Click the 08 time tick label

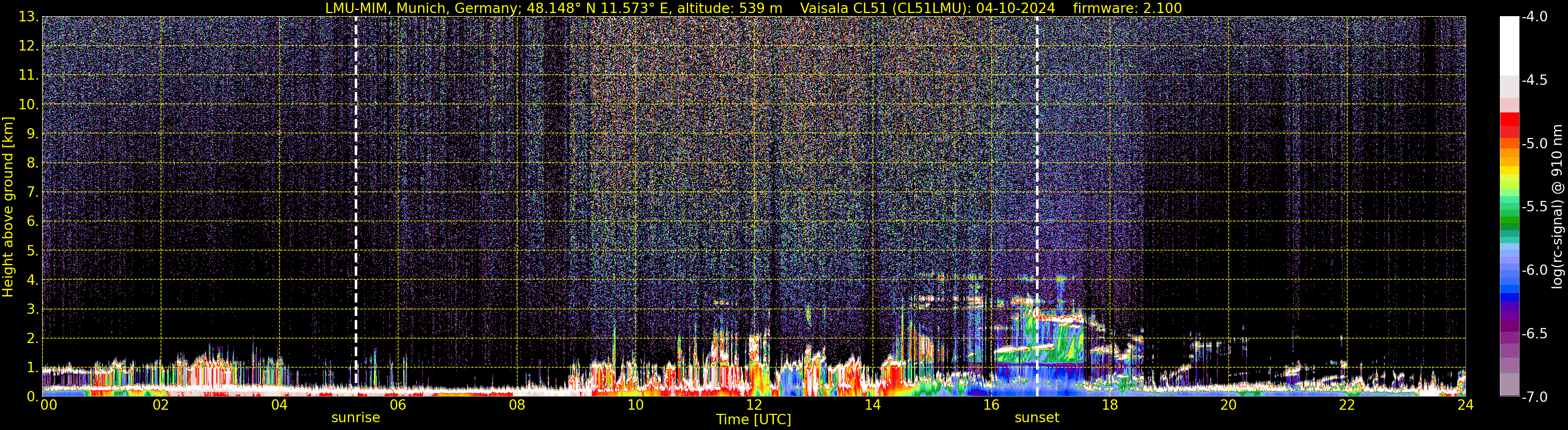click(517, 405)
